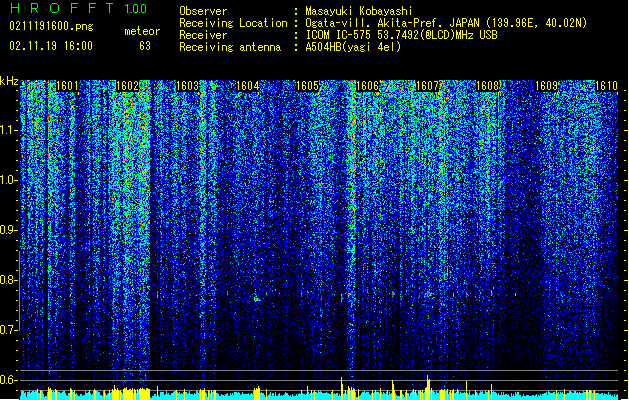Viewport: 629px width, 400px height.
Task: Click ICOM IC-575 53.7492 MHz USB value
Action: pyautogui.click(x=402, y=35)
